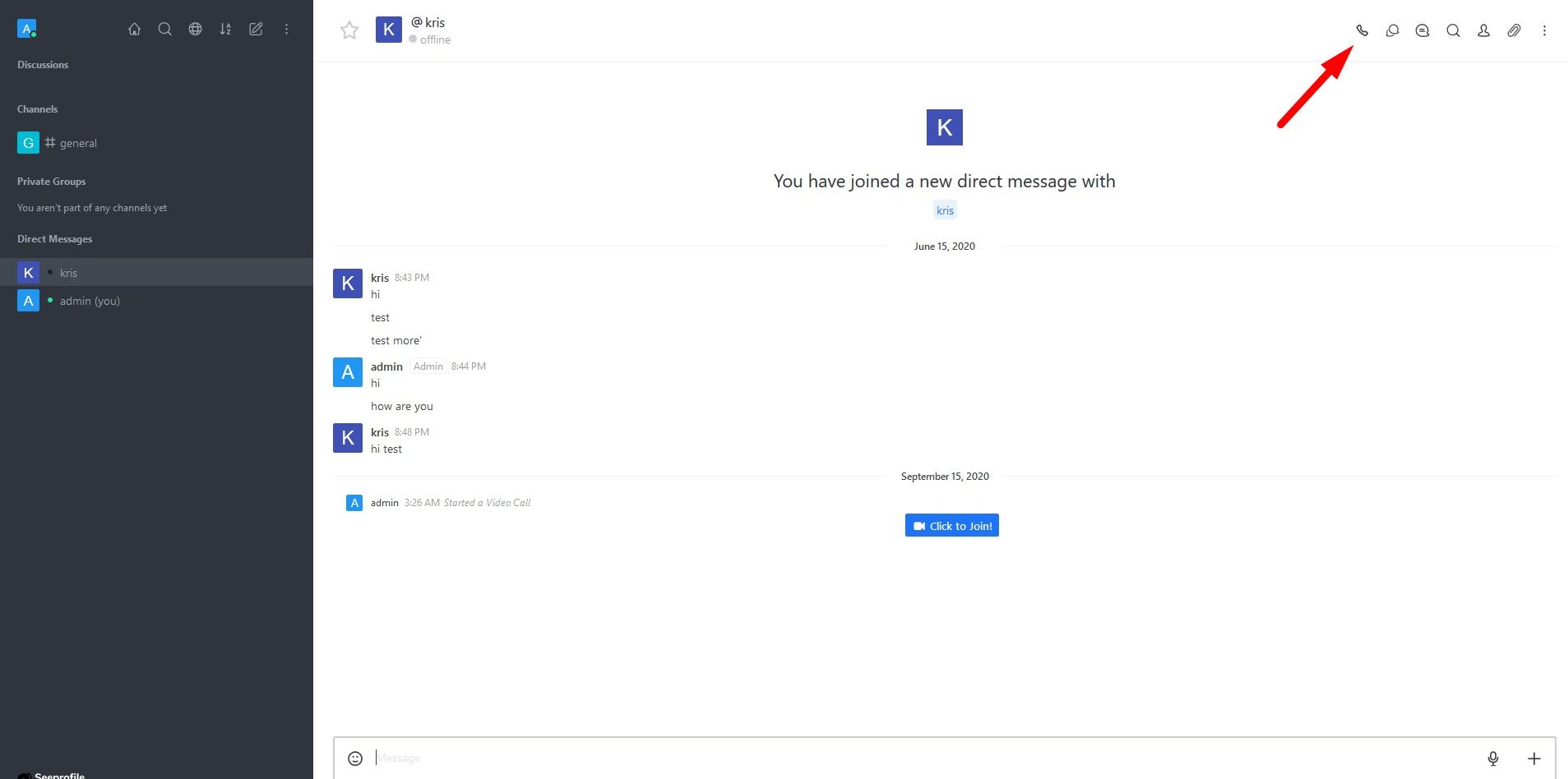Open the emoji picker in composer
This screenshot has height=779, width=1568.
point(355,758)
